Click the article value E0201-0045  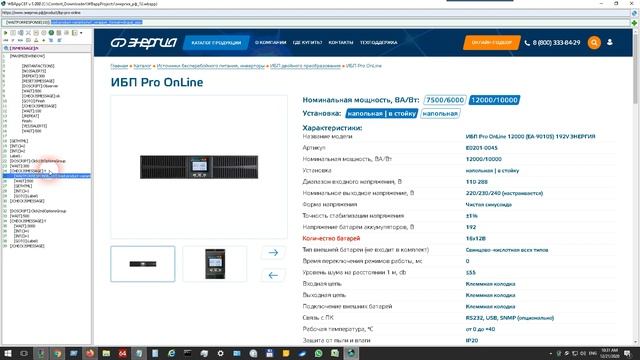pyautogui.click(x=482, y=148)
